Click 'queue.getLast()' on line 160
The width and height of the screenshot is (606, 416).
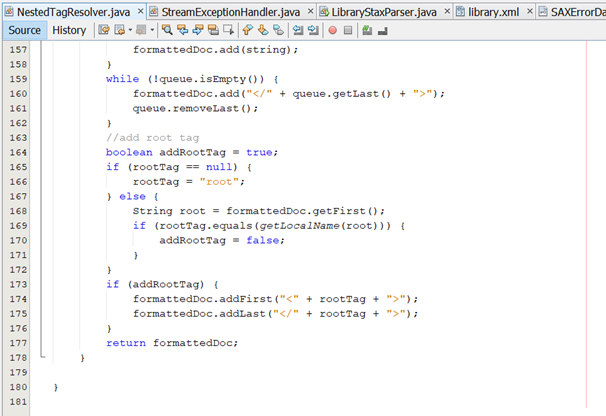[x=342, y=94]
